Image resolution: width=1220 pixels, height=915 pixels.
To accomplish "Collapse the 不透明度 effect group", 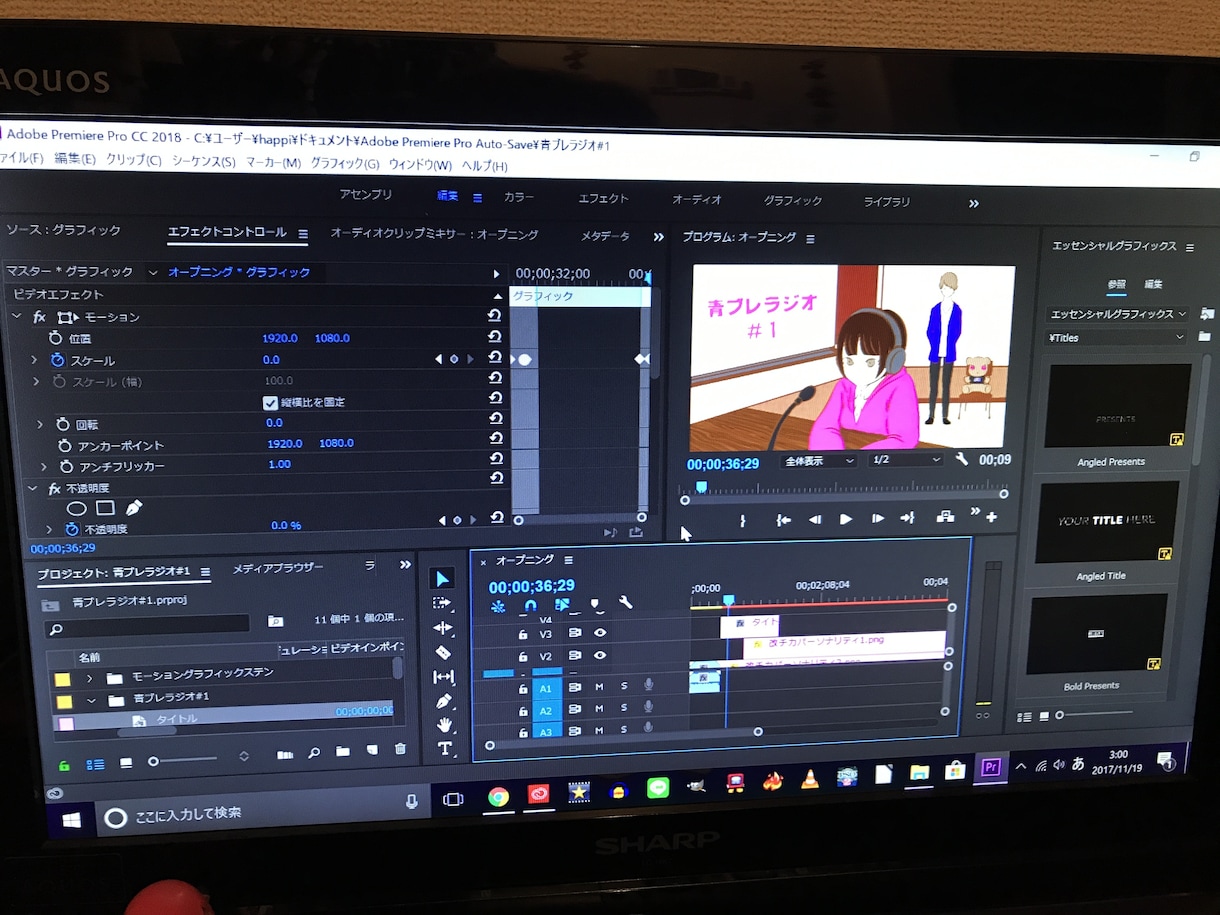I will tap(31, 488).
